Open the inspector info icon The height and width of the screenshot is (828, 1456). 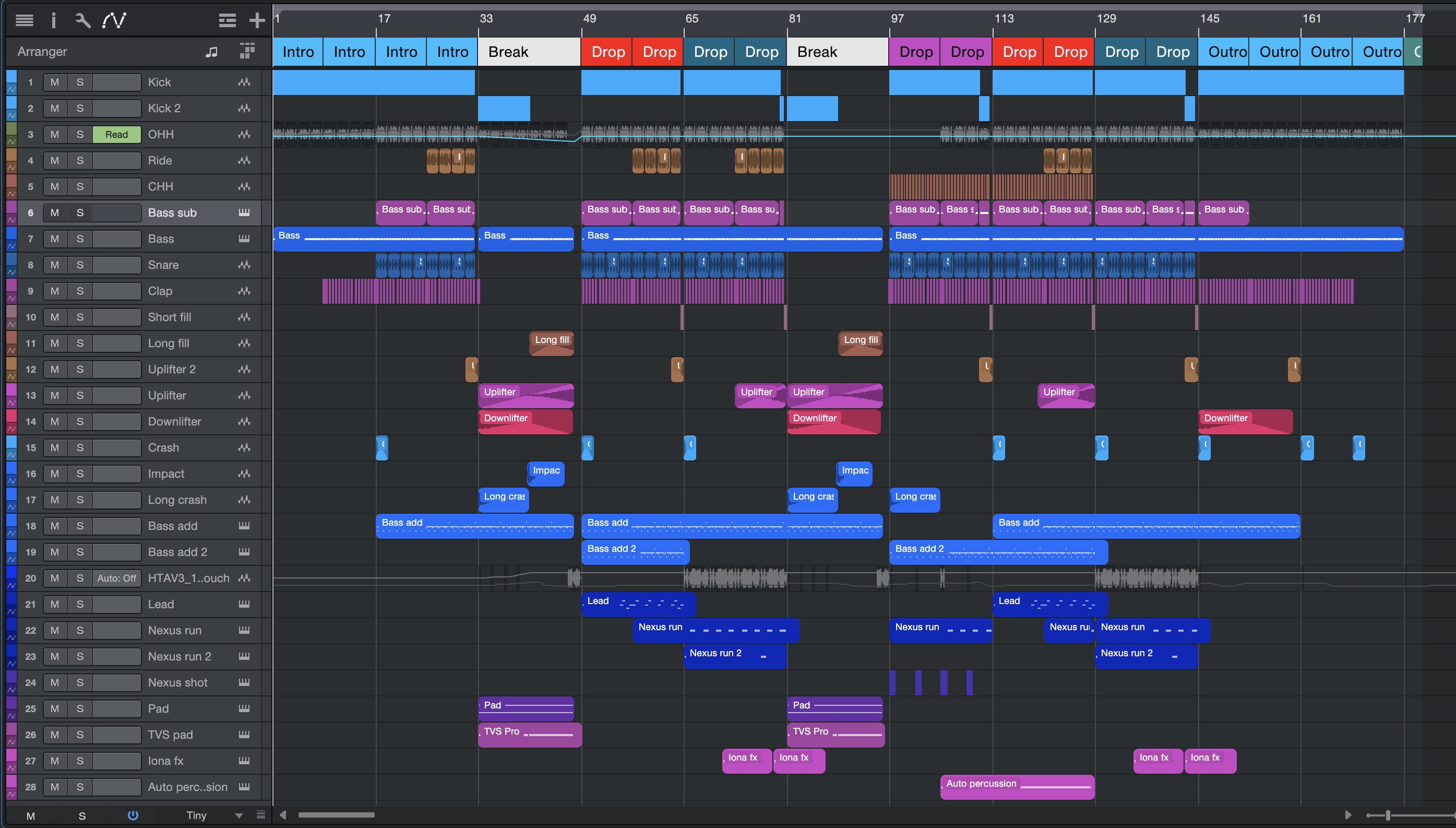[53, 20]
